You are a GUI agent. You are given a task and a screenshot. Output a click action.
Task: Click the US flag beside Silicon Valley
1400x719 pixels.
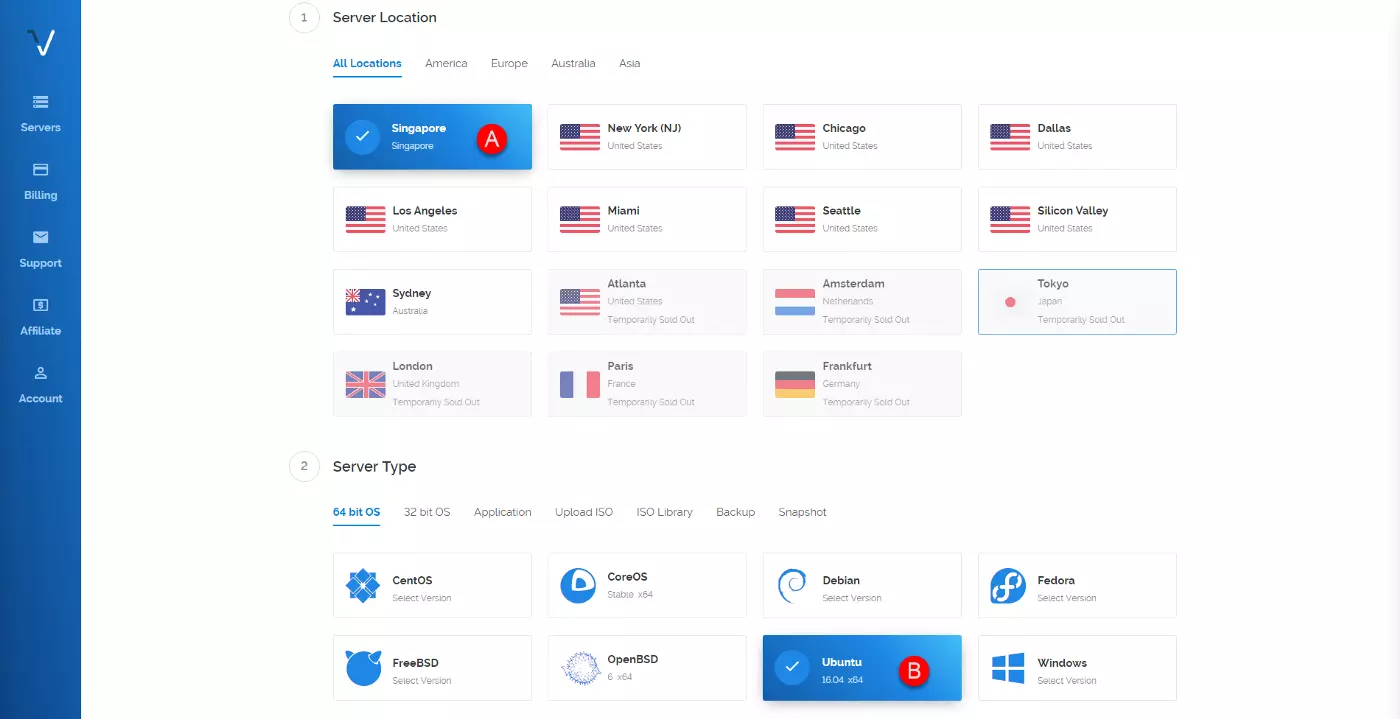click(x=1010, y=219)
